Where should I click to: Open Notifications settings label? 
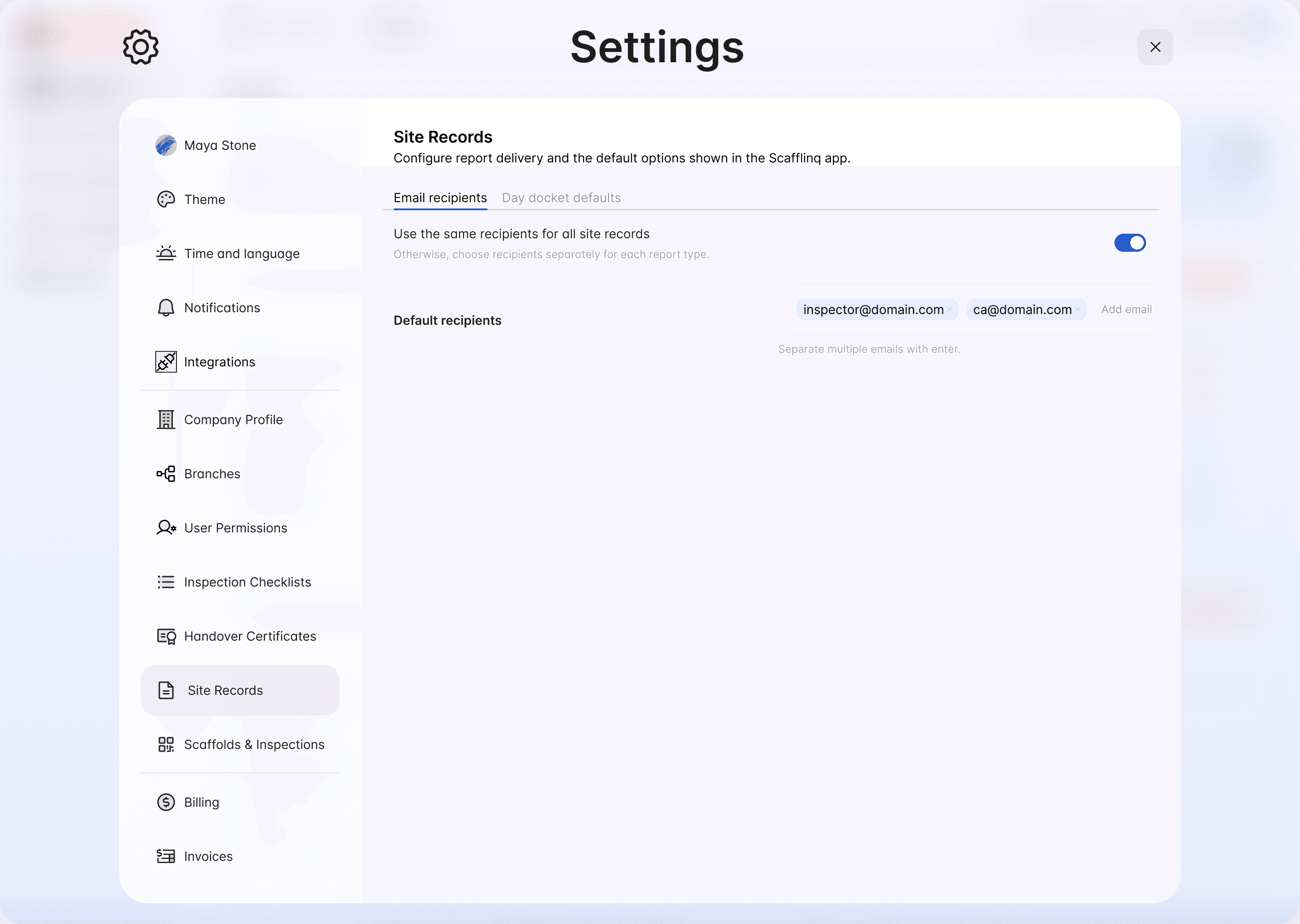pos(222,308)
